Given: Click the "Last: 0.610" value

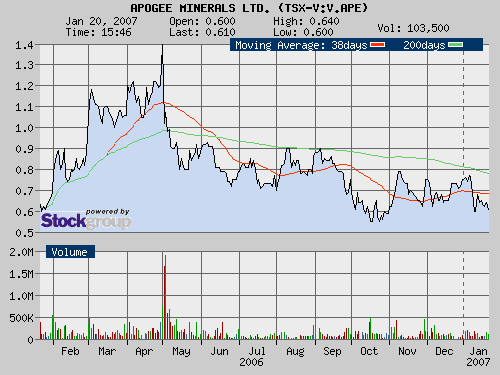Looking at the screenshot, I should [202, 32].
